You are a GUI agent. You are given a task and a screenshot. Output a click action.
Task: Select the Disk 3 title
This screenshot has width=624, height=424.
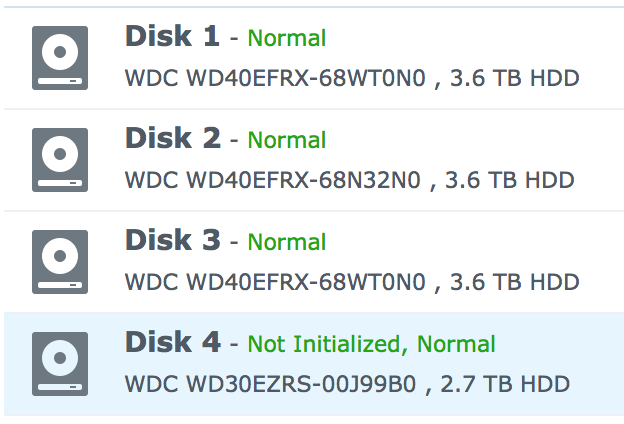coord(171,241)
